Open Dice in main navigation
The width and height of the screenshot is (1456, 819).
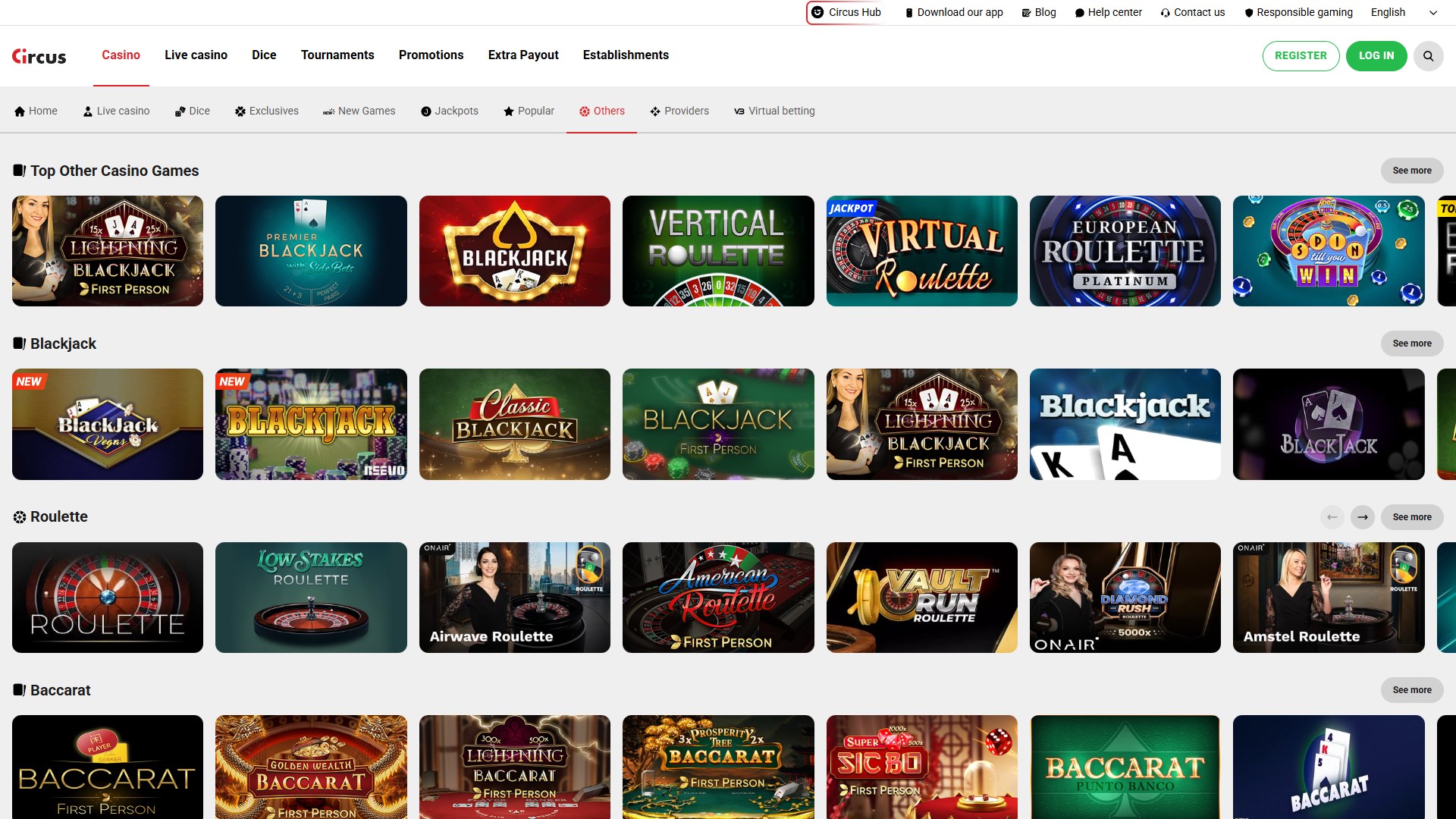pyautogui.click(x=264, y=55)
